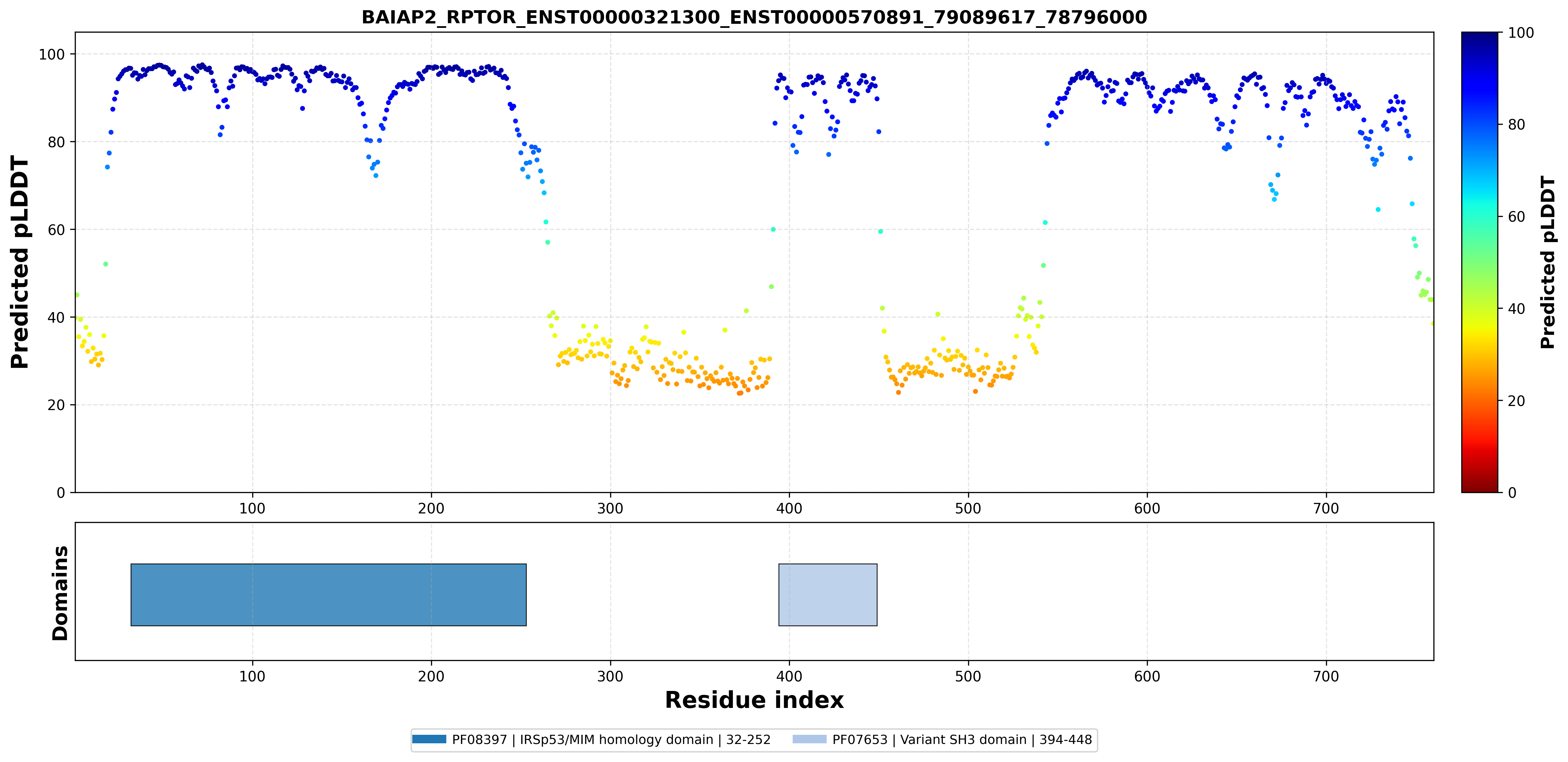
Task: Click the PF08397 IRSp53/MIM homology domain legend text
Action: (x=611, y=740)
